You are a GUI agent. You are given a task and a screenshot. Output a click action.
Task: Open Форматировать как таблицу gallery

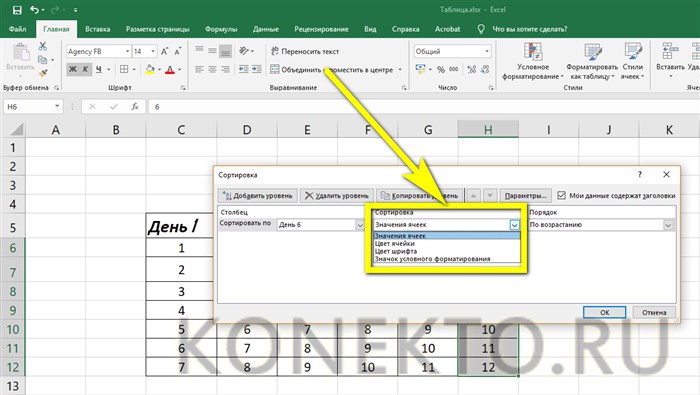(592, 62)
